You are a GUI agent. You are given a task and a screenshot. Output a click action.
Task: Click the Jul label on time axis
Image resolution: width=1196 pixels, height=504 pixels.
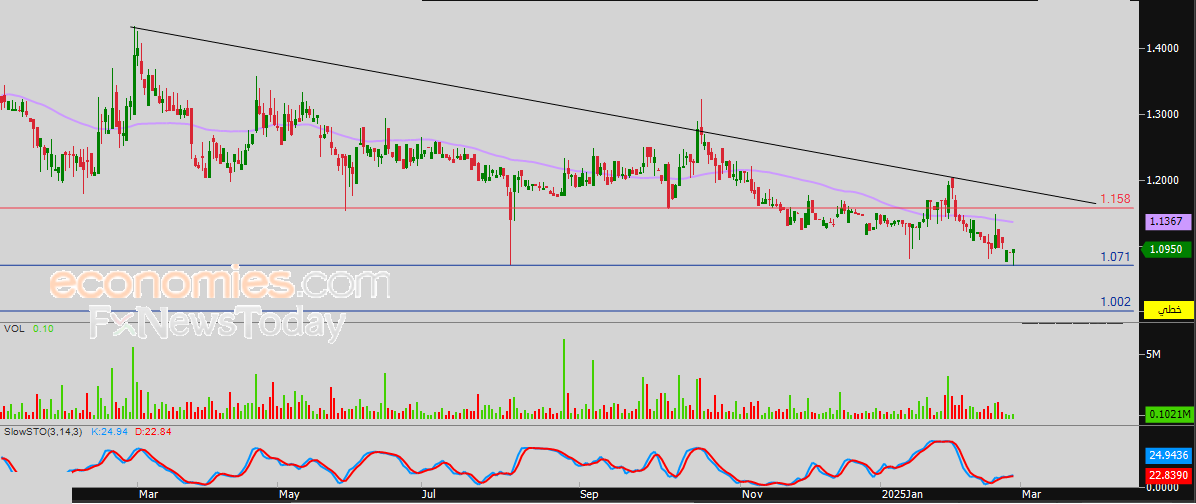(x=429, y=495)
